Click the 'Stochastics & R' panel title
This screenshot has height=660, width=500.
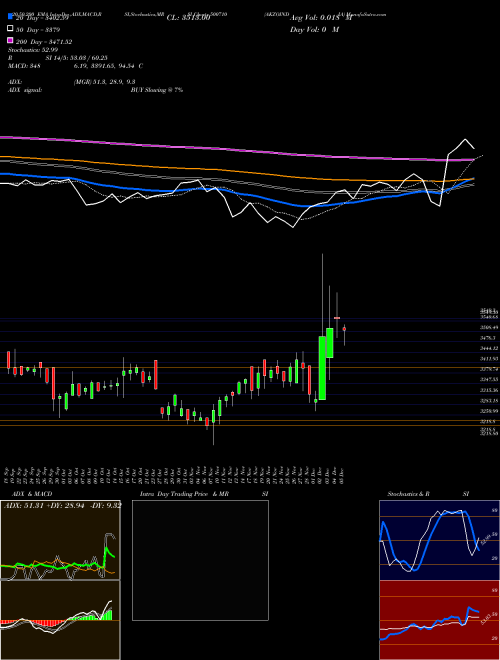click(x=408, y=494)
